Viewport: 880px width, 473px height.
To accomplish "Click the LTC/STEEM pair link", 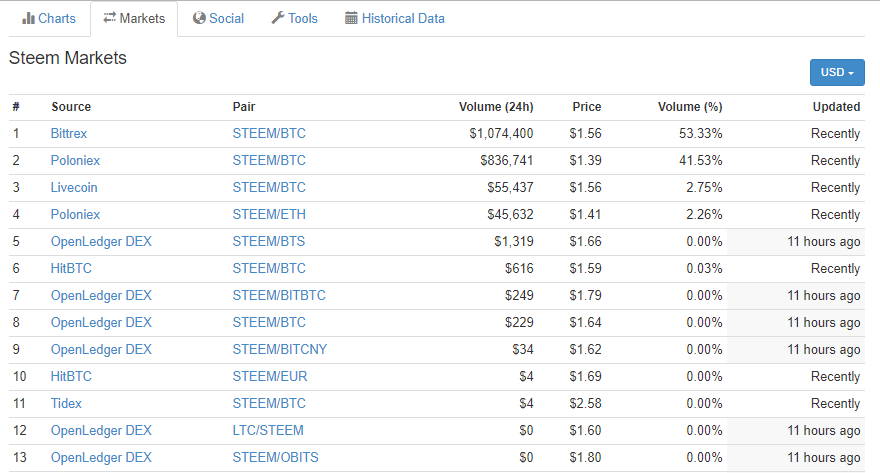I will click(268, 430).
